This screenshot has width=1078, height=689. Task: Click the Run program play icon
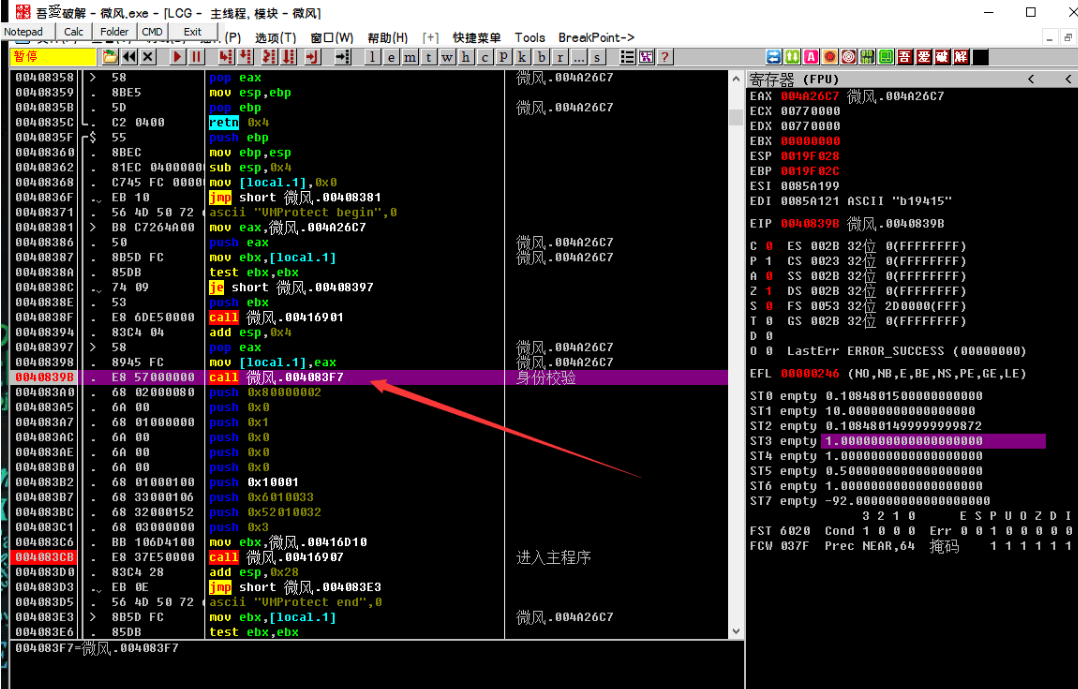tap(178, 57)
